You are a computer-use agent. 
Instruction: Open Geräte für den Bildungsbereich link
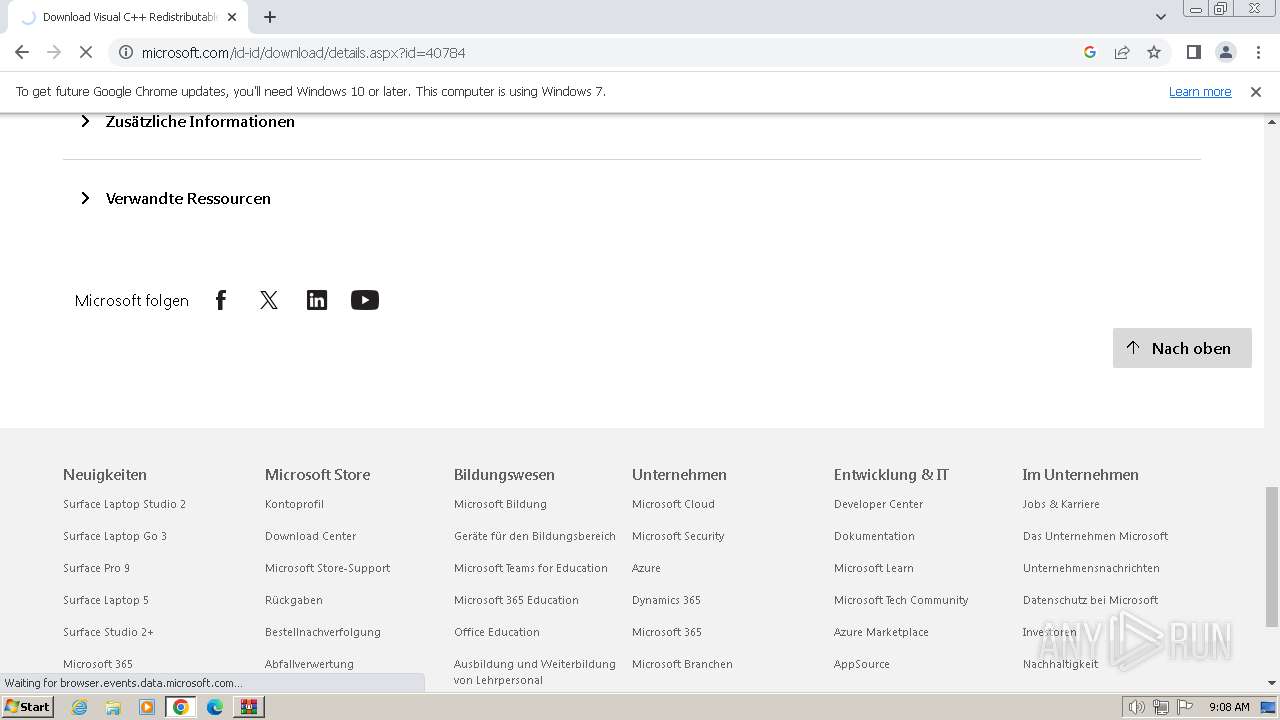[535, 536]
